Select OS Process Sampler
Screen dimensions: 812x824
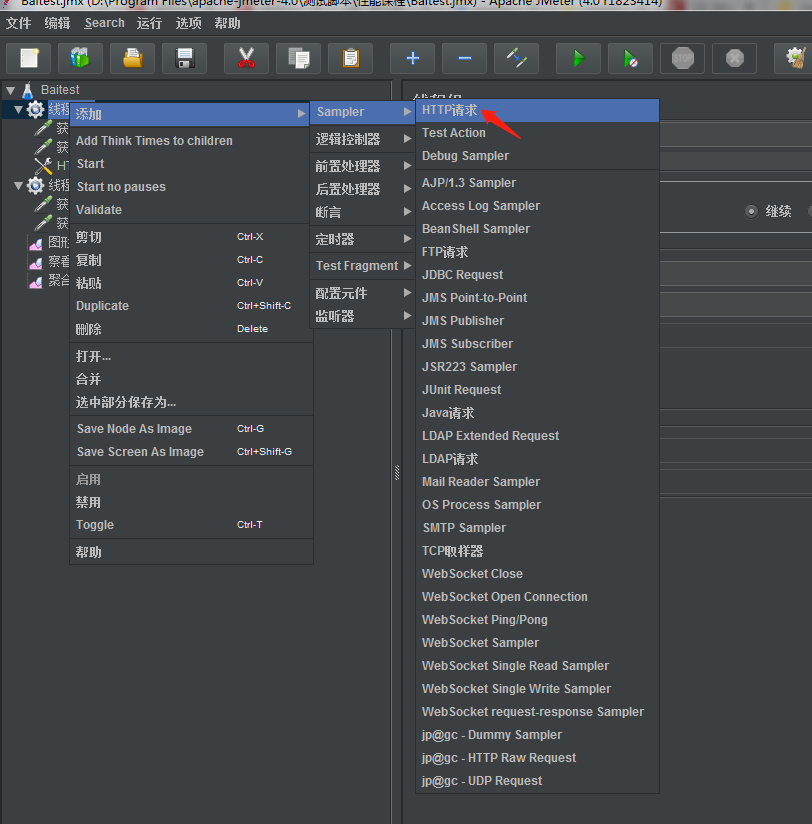click(537, 505)
